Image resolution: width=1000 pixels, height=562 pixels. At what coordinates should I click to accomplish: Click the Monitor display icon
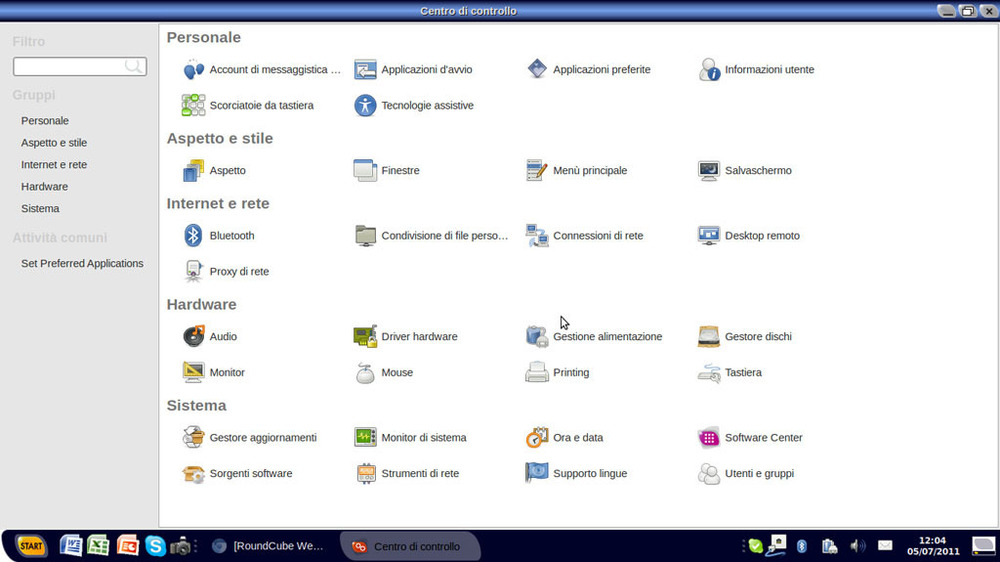coord(193,372)
